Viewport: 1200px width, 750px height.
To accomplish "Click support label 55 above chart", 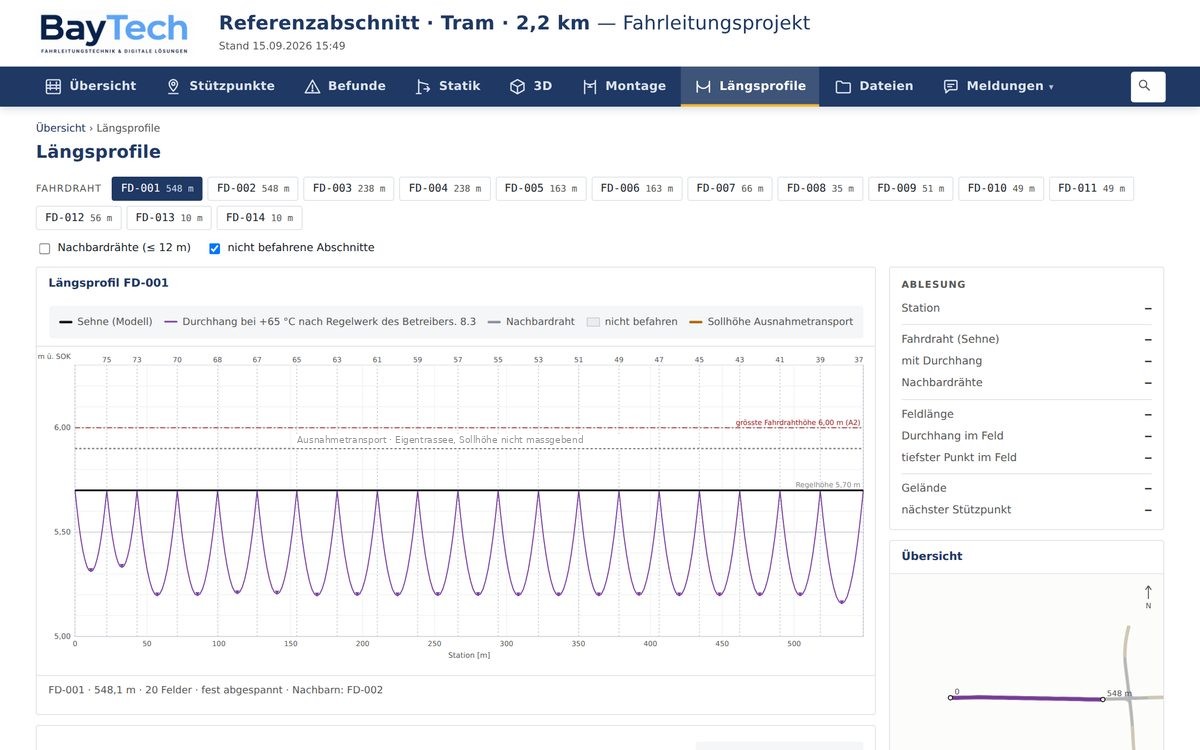I will click(x=498, y=359).
